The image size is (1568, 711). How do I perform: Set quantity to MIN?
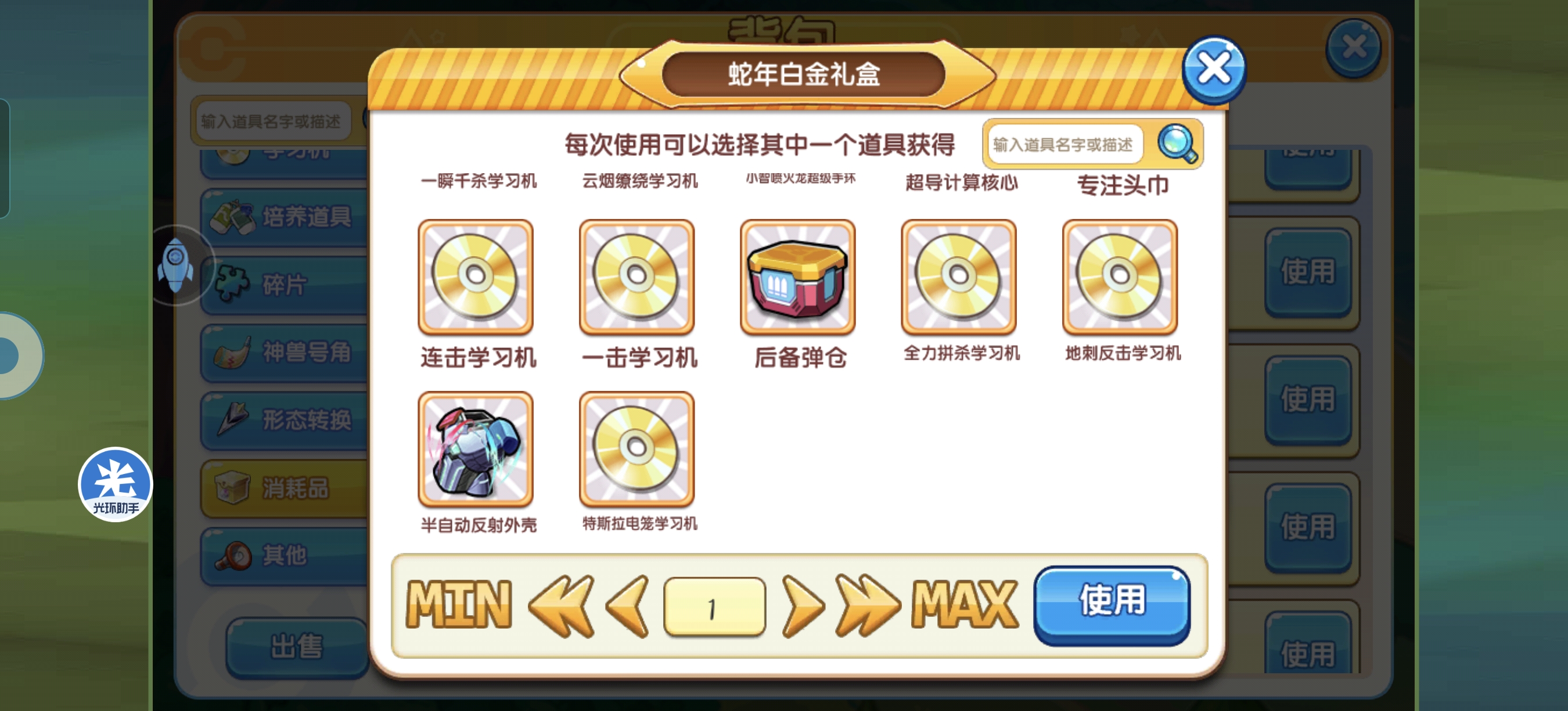coord(459,605)
